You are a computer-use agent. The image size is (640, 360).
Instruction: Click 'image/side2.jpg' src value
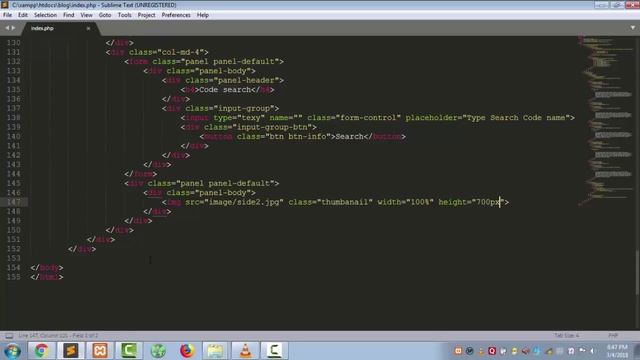coord(244,202)
